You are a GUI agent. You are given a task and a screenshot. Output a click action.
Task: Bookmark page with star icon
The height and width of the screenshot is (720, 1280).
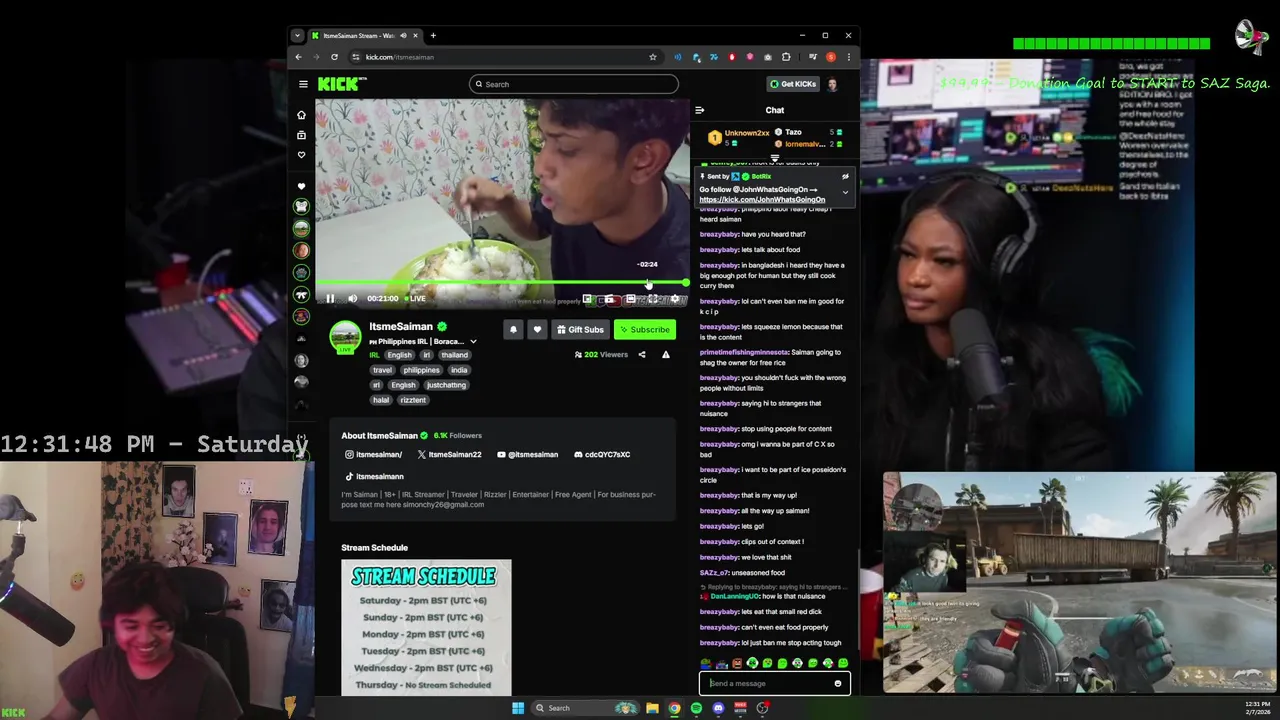coord(653,57)
